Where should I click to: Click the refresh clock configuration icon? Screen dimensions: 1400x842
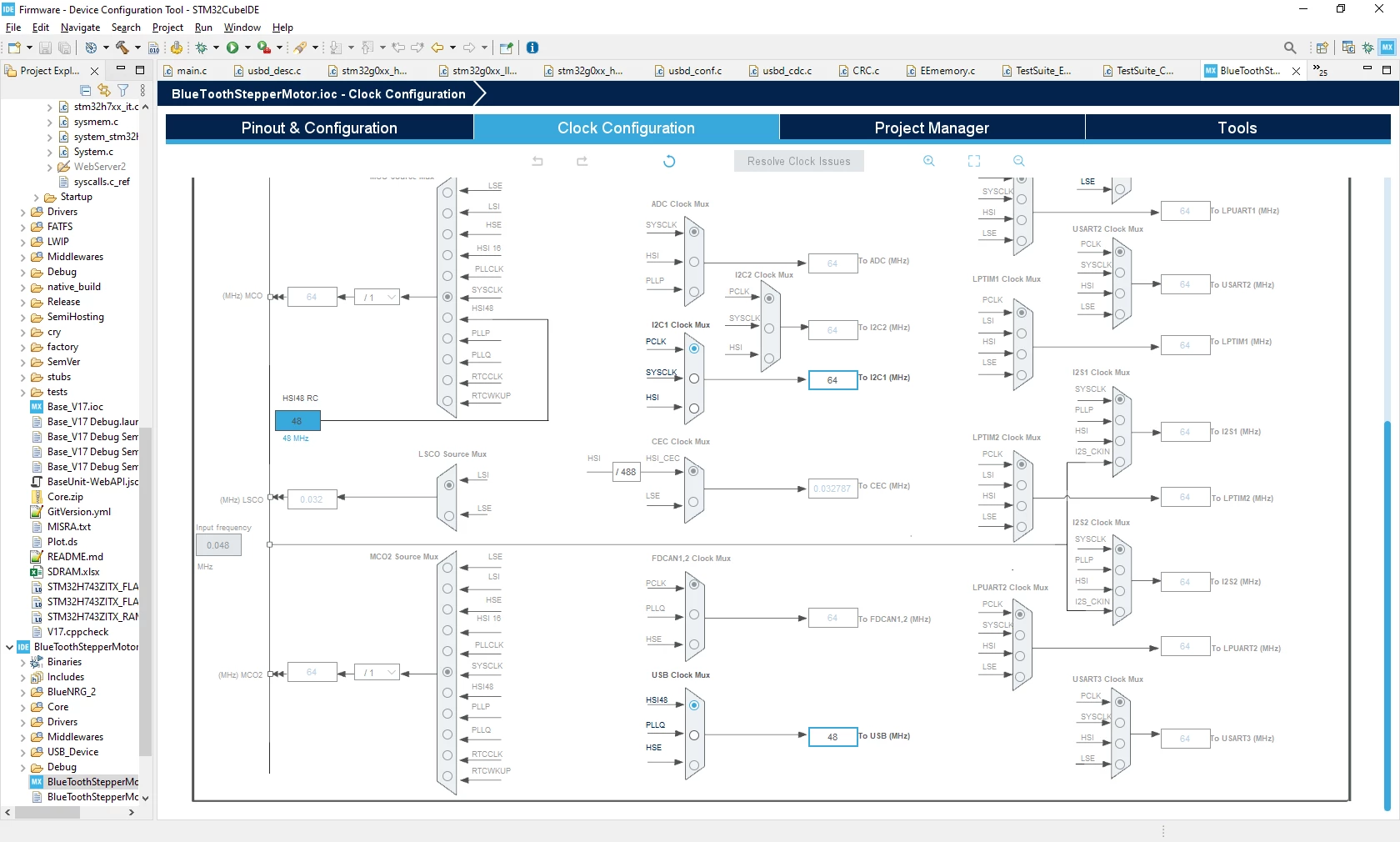pyautogui.click(x=669, y=161)
